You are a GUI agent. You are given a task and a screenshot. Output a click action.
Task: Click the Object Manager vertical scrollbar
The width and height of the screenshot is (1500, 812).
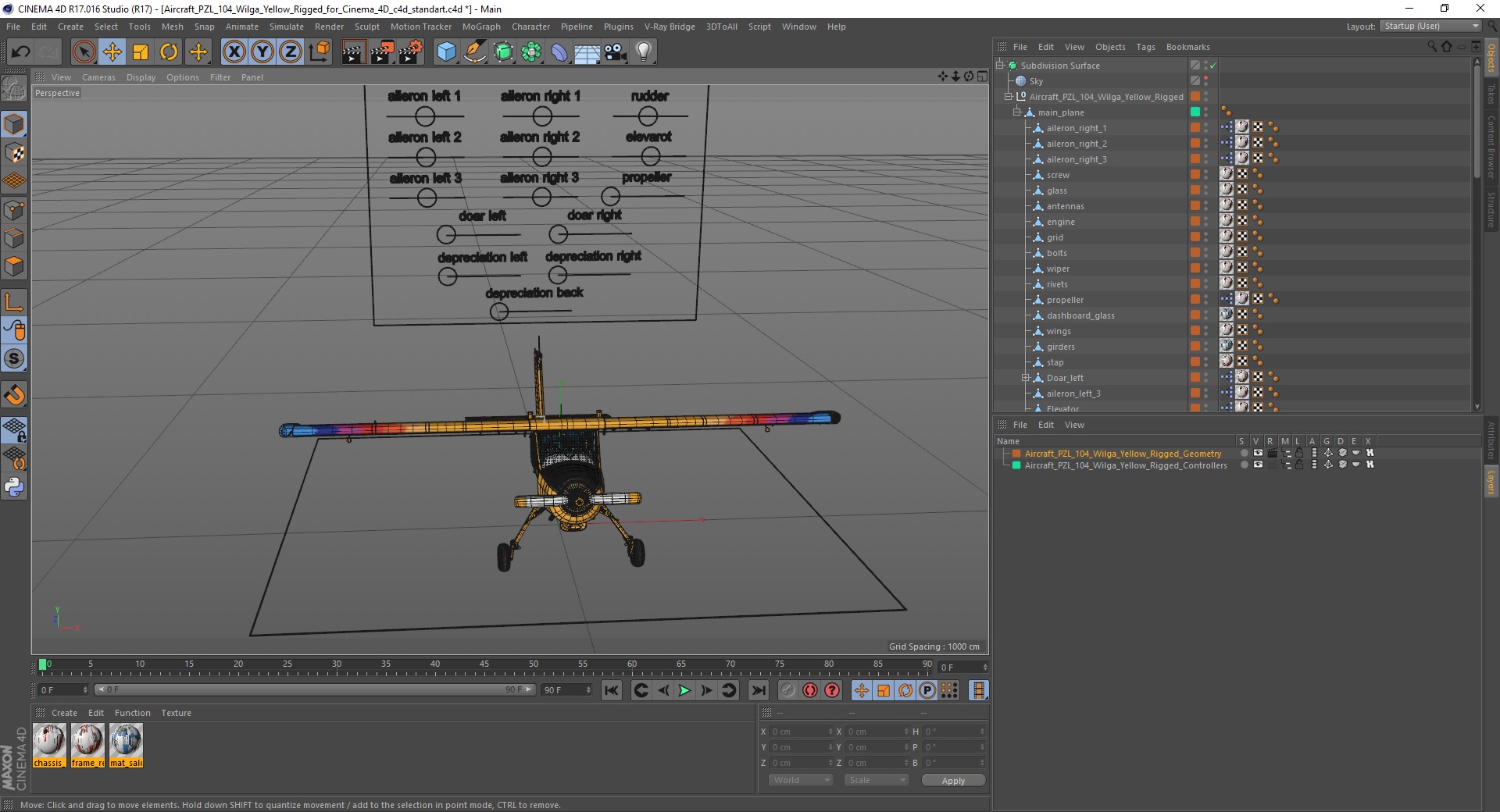tap(1477, 121)
